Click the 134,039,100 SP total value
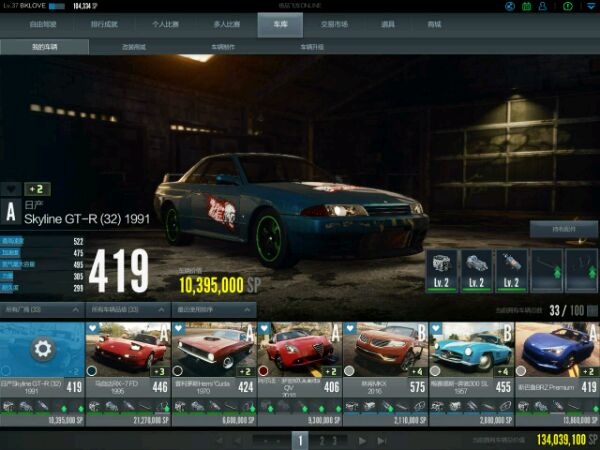 pos(567,440)
